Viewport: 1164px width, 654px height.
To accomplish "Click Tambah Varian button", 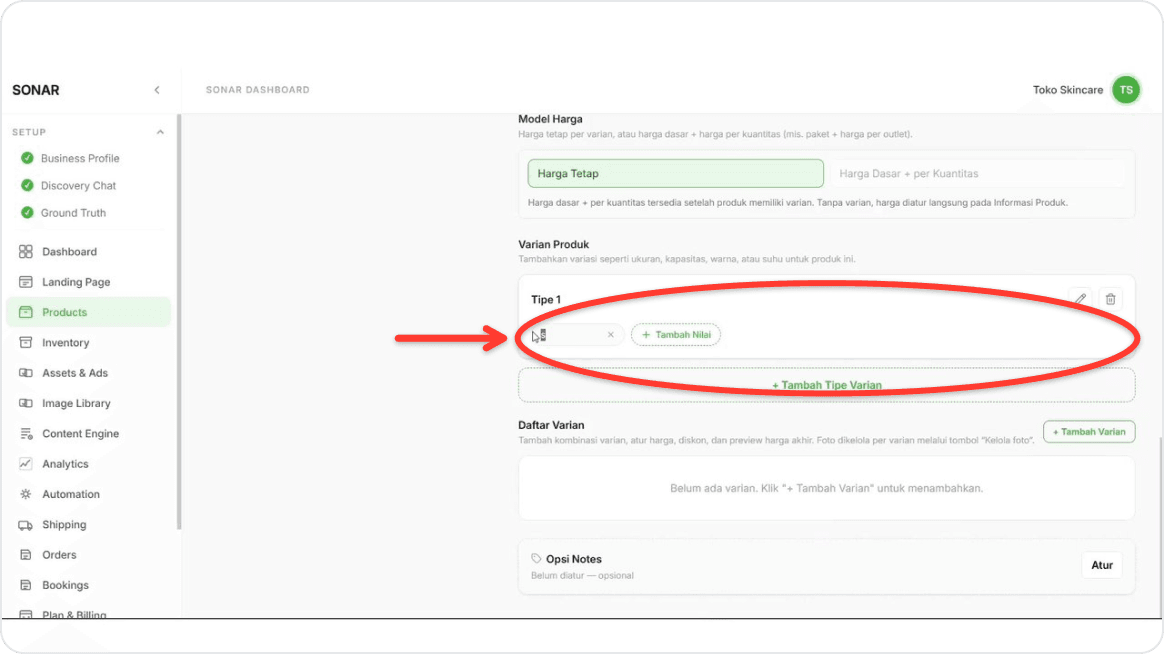I will pyautogui.click(x=1088, y=432).
